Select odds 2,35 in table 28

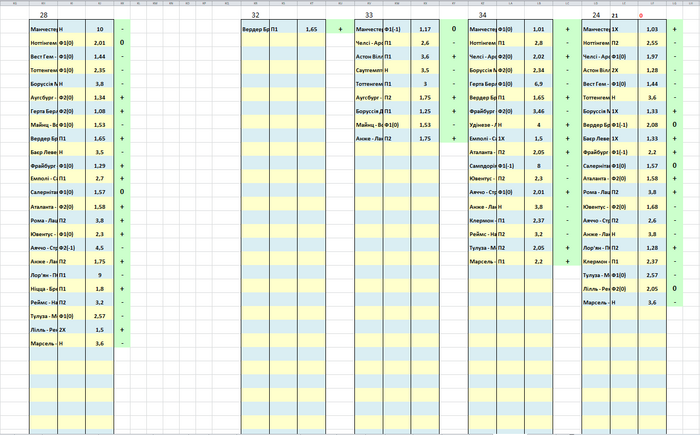click(x=100, y=70)
